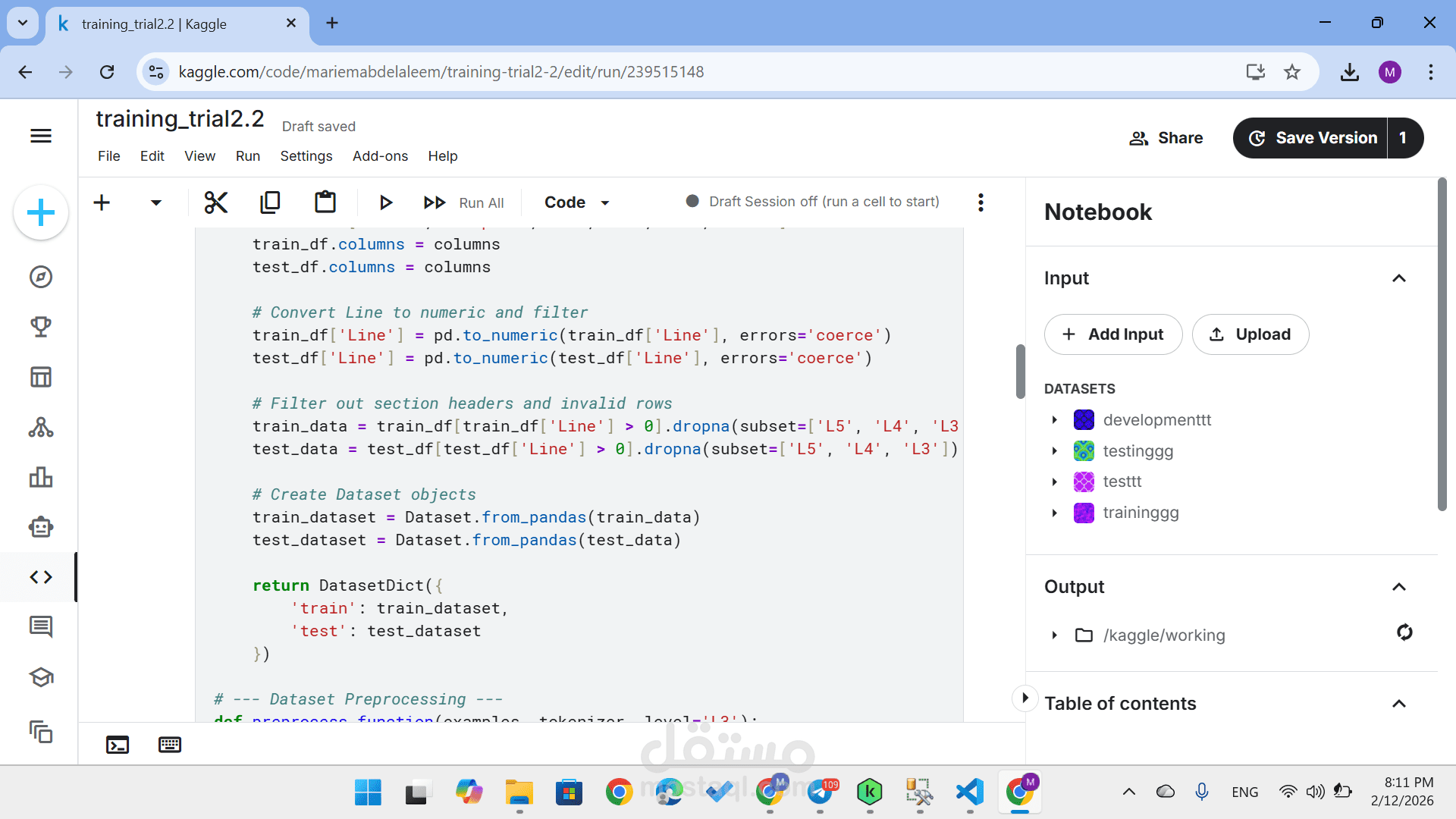Click the paste cell clipboard icon
Viewport: 1456px width, 819px height.
[x=325, y=202]
